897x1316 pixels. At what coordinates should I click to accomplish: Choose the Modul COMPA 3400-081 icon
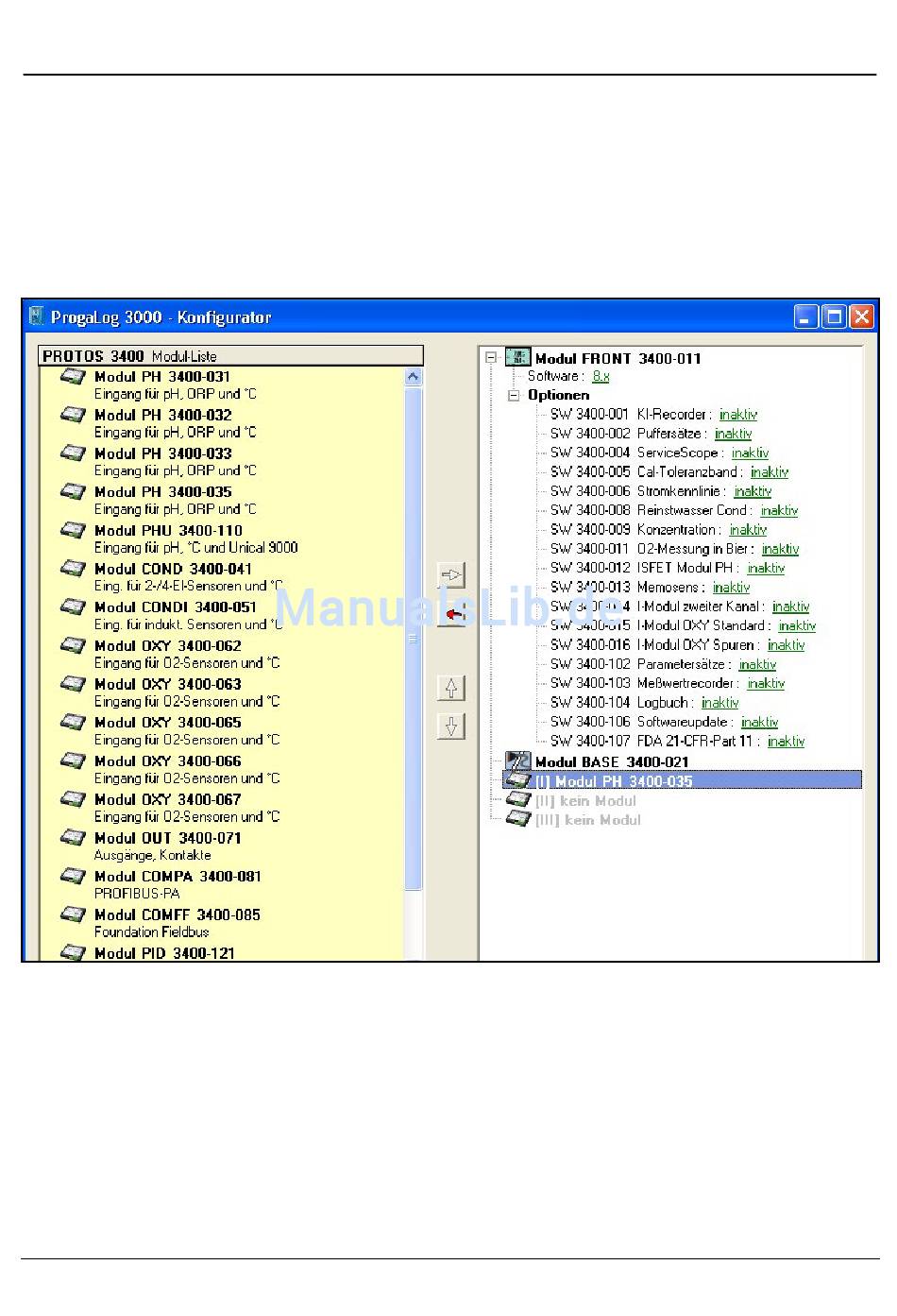click(x=74, y=877)
